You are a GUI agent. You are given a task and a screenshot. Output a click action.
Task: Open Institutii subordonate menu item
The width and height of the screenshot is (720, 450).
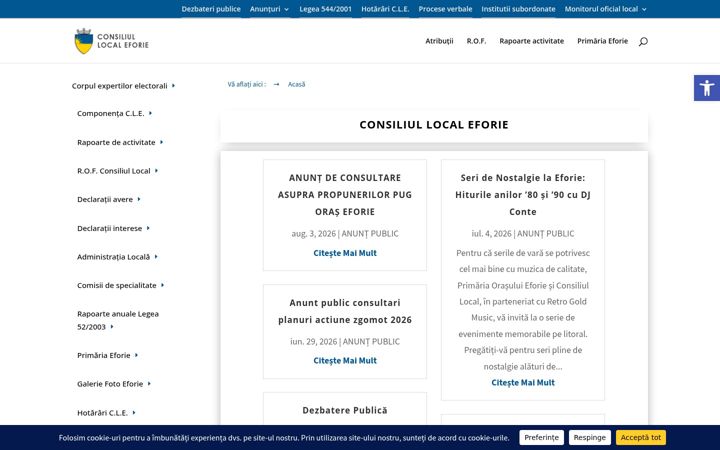click(x=518, y=9)
